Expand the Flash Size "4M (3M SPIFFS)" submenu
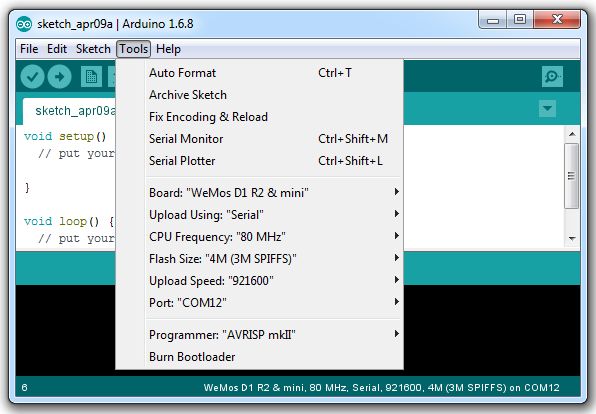The width and height of the screenshot is (596, 414). pyautogui.click(x=259, y=259)
